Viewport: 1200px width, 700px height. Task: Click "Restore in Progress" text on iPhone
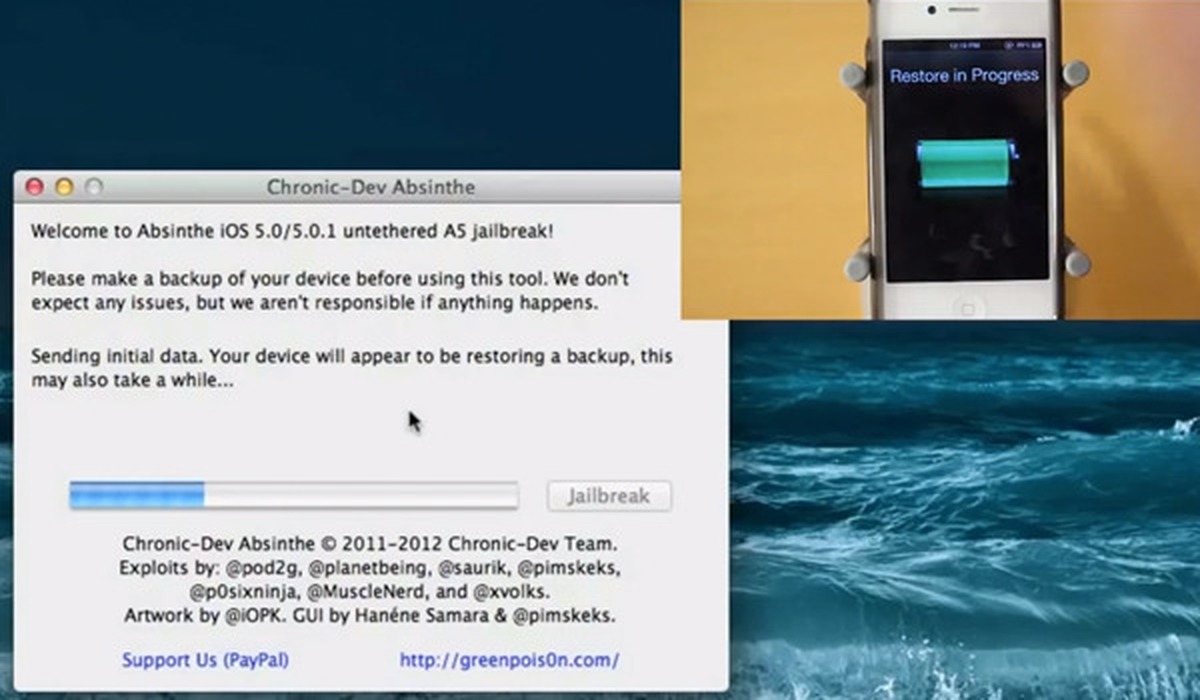click(964, 76)
